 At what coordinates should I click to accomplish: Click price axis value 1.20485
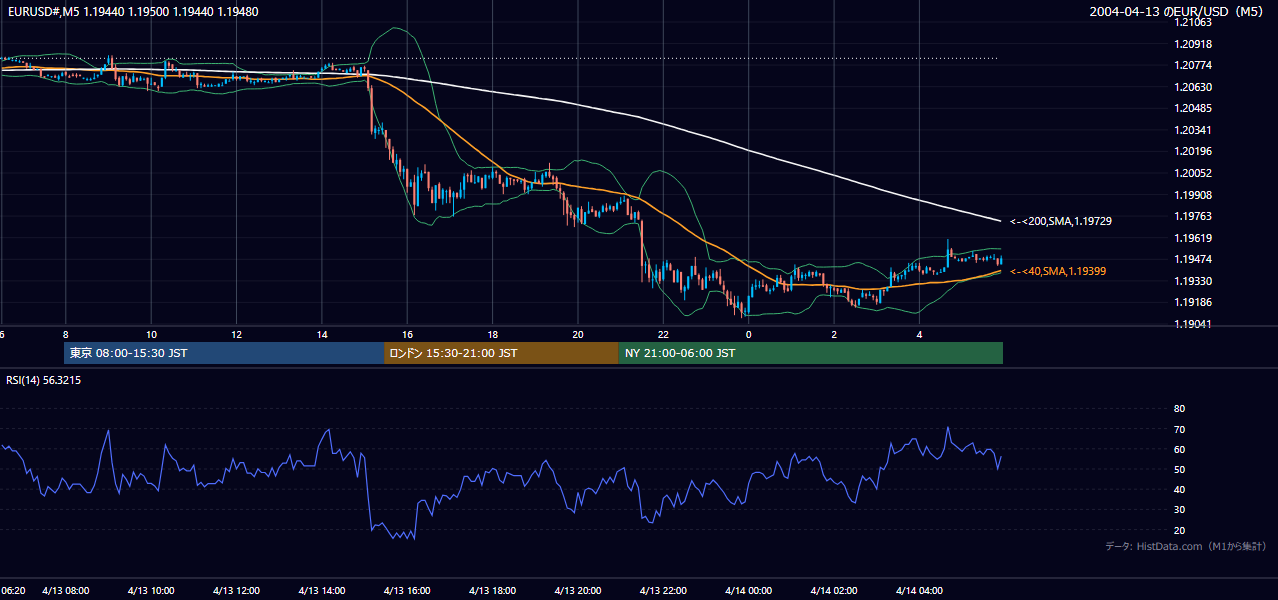tap(1194, 108)
